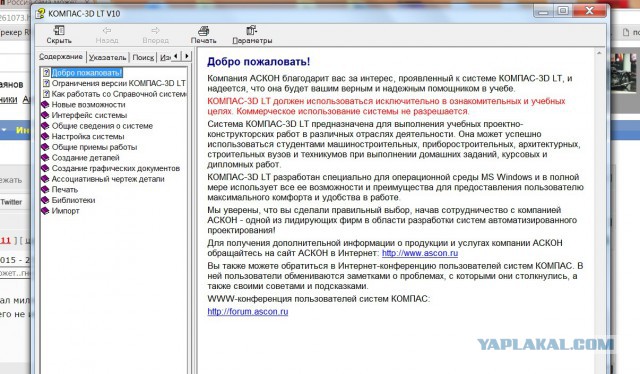
Task: Select the Общие приемы работы section
Action: pos(94,147)
